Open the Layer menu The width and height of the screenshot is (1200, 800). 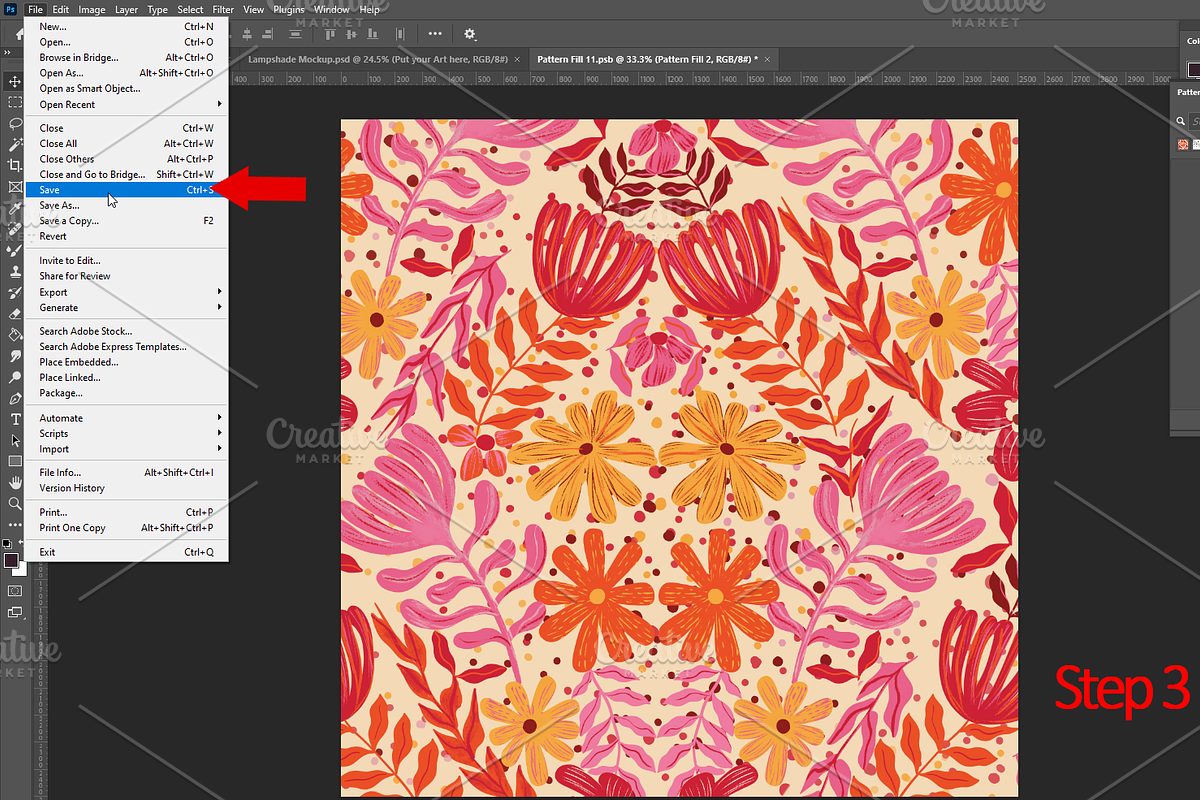pos(127,9)
